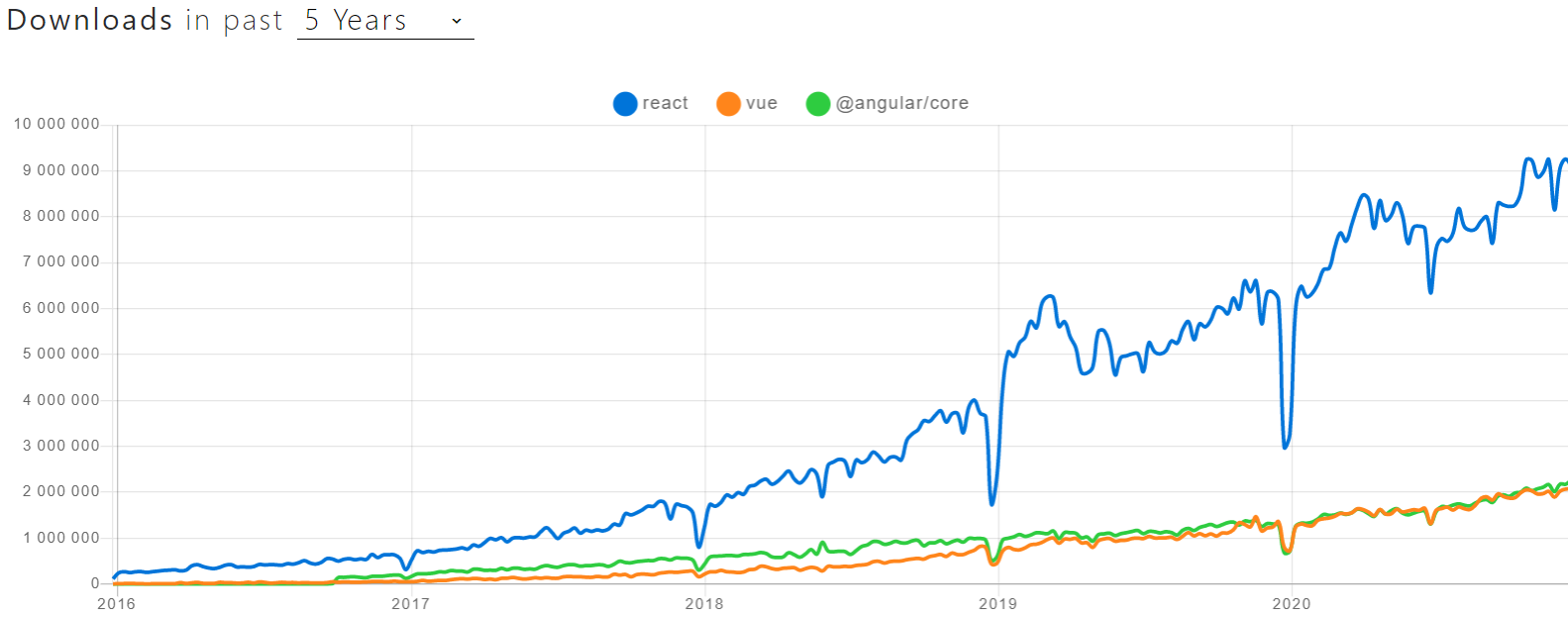
Task: Toggle the vue series via its label
Action: 762,103
